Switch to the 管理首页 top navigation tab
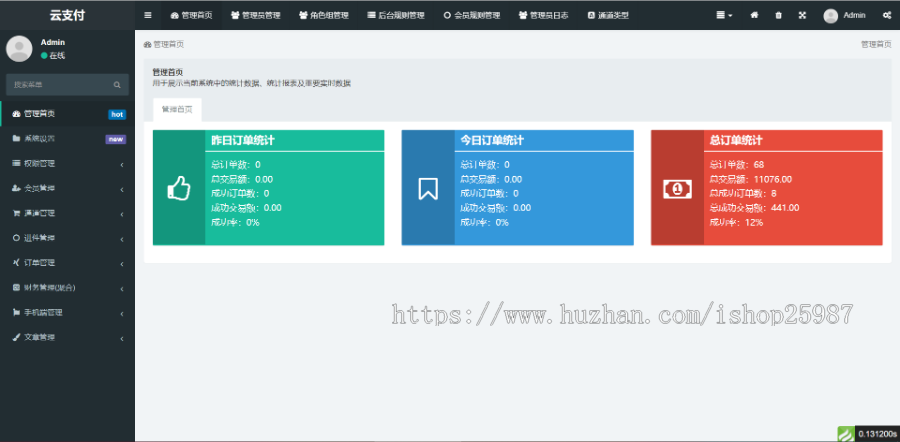 coord(192,15)
